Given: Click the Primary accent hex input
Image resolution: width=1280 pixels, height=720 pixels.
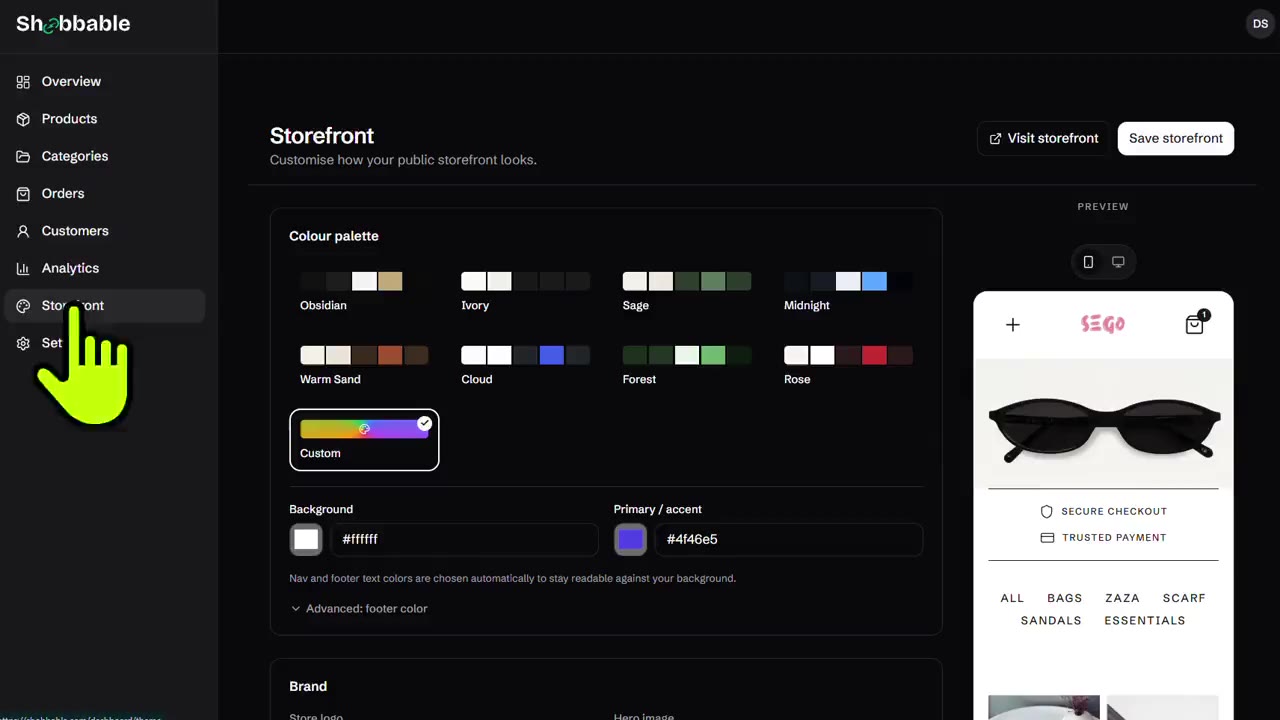Looking at the screenshot, I should [789, 540].
